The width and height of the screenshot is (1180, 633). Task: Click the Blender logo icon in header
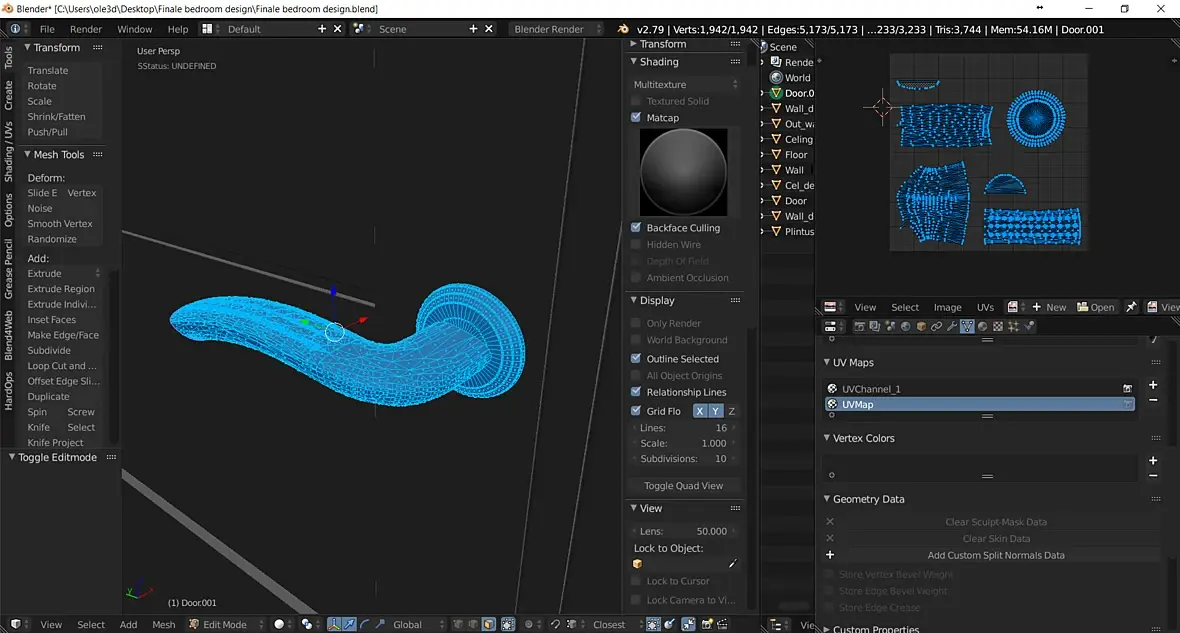pyautogui.click(x=623, y=29)
